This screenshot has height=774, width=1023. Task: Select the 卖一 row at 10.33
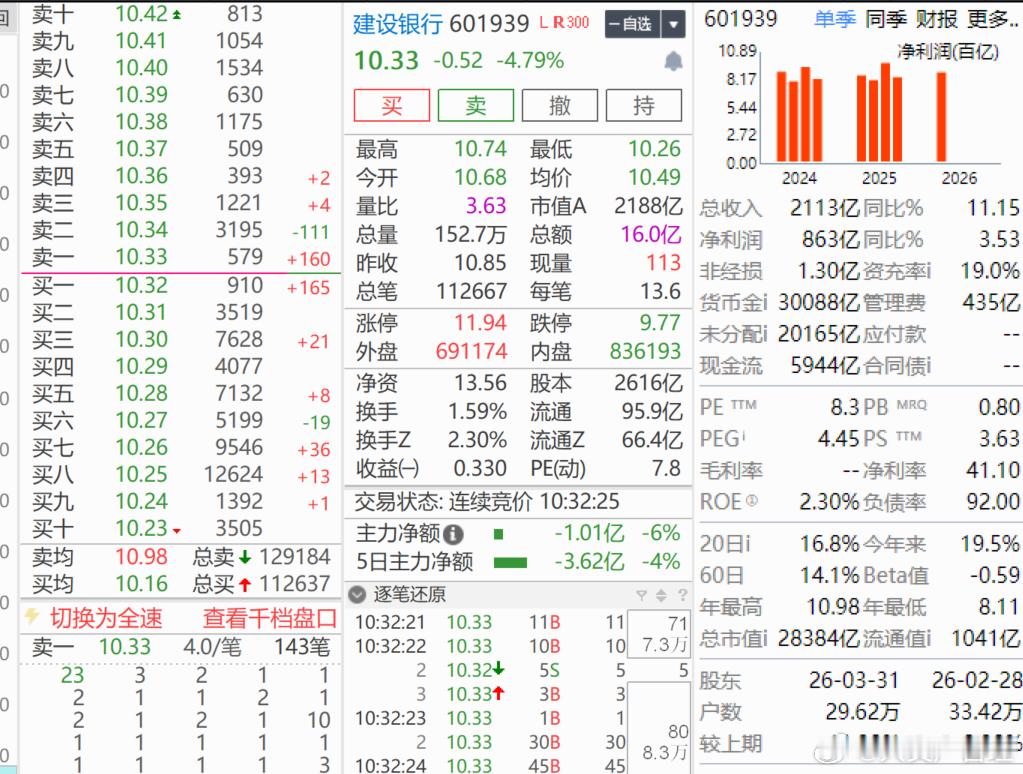(181, 257)
